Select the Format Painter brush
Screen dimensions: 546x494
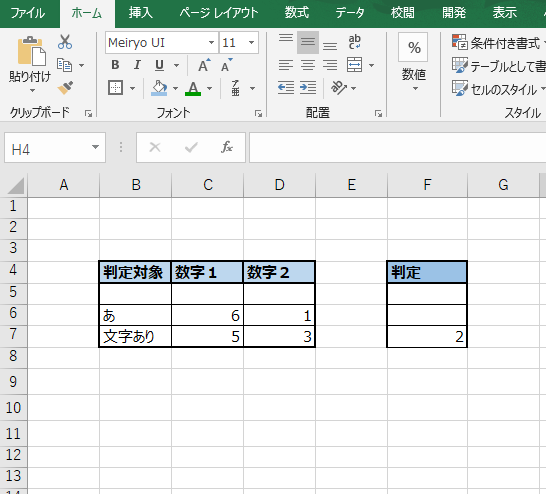[65, 88]
